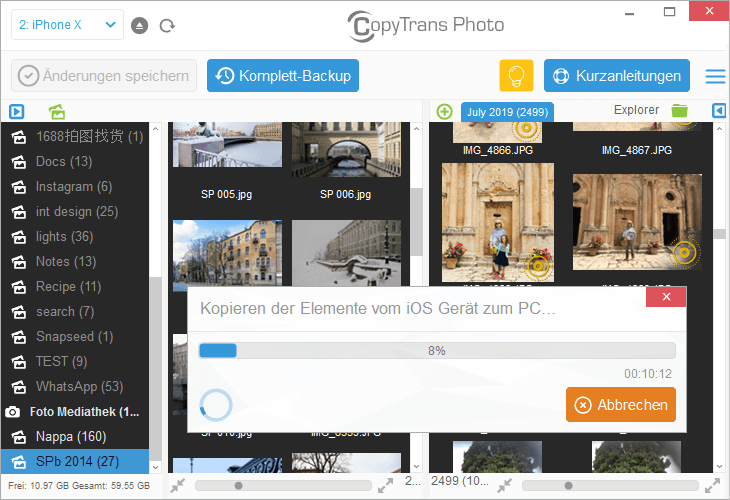Open Explorer green folder icon
The image size is (730, 500).
[x=679, y=110]
